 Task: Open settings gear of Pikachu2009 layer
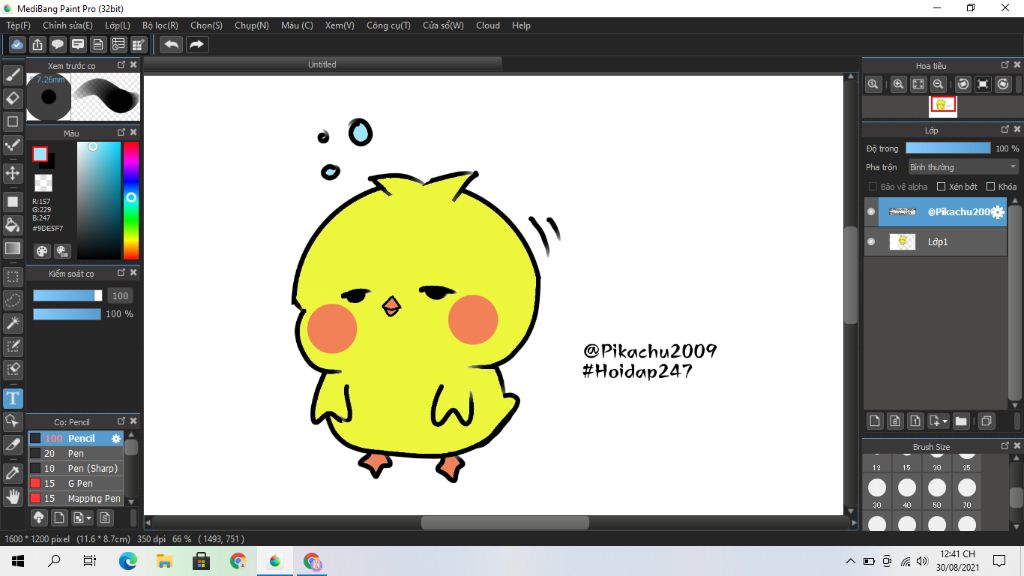(x=997, y=212)
